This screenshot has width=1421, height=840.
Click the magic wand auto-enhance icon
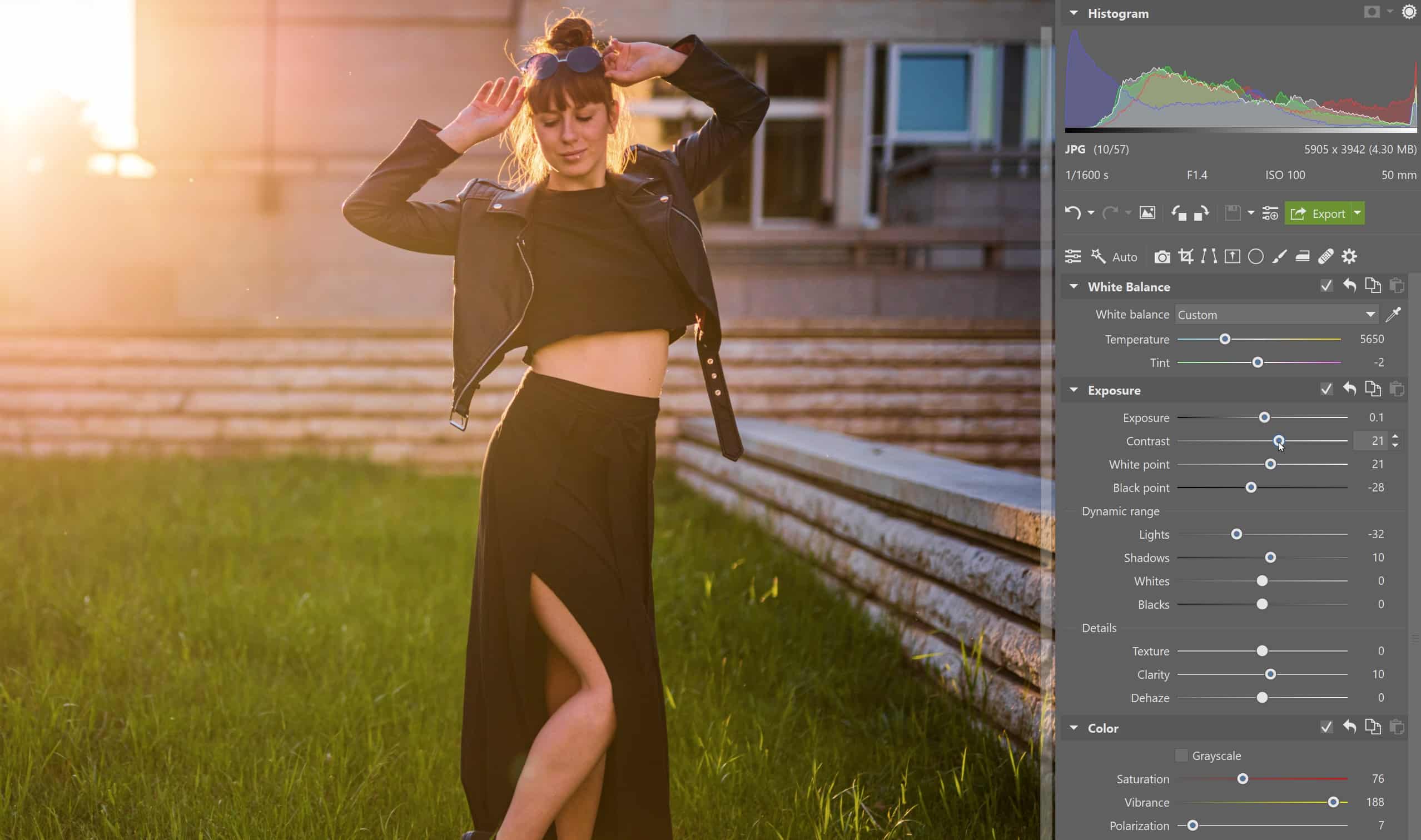[x=1098, y=256]
